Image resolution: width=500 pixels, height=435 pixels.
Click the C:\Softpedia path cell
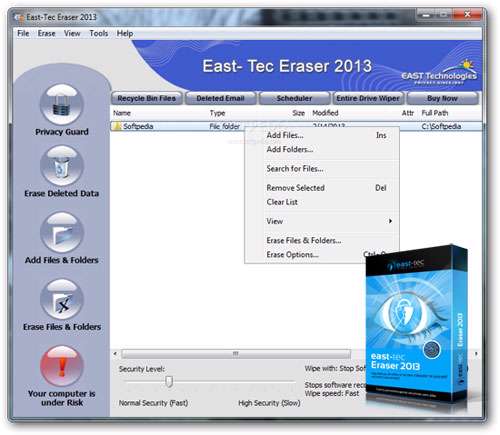pyautogui.click(x=441, y=126)
